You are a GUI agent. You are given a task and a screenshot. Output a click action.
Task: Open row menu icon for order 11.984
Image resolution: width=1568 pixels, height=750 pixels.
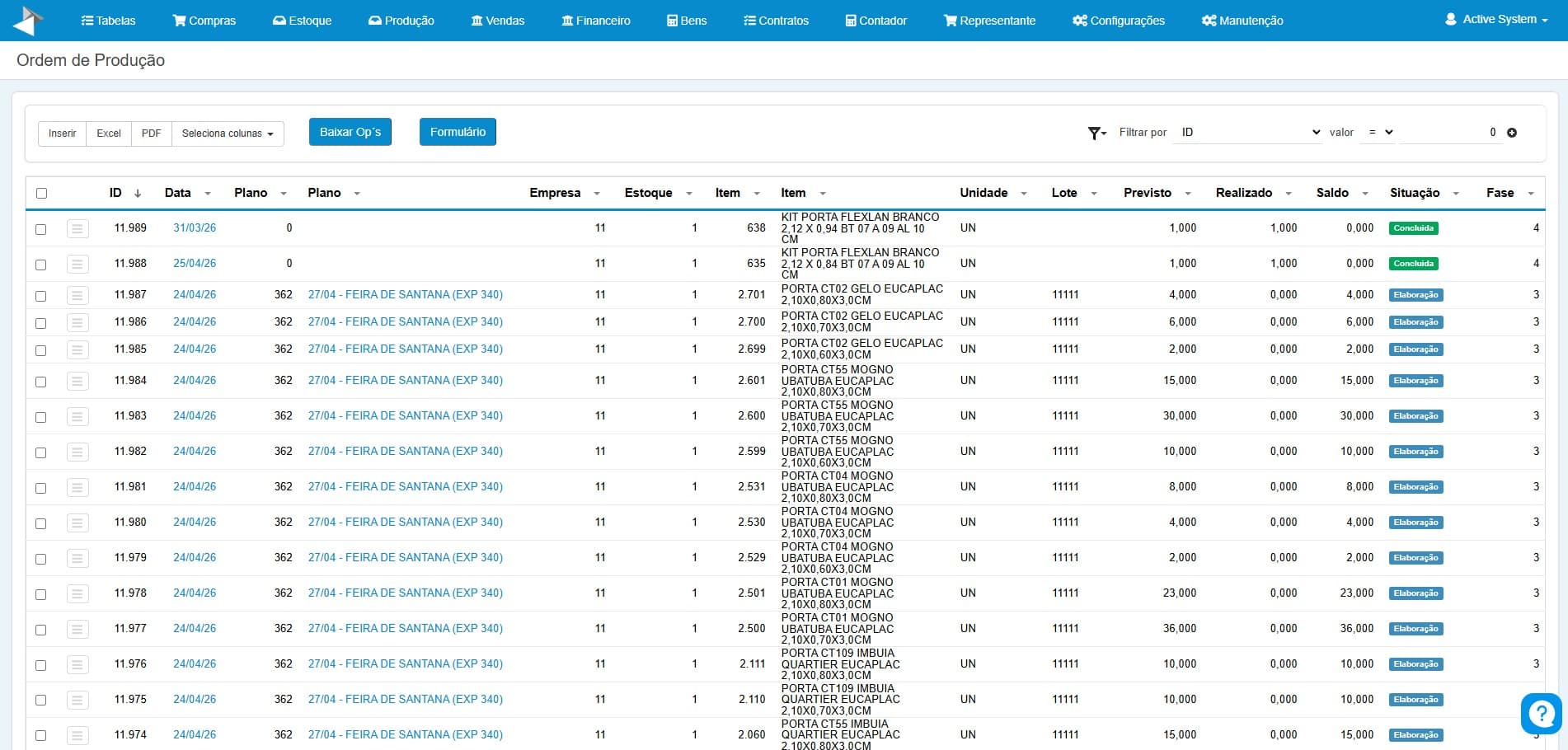pyautogui.click(x=77, y=381)
